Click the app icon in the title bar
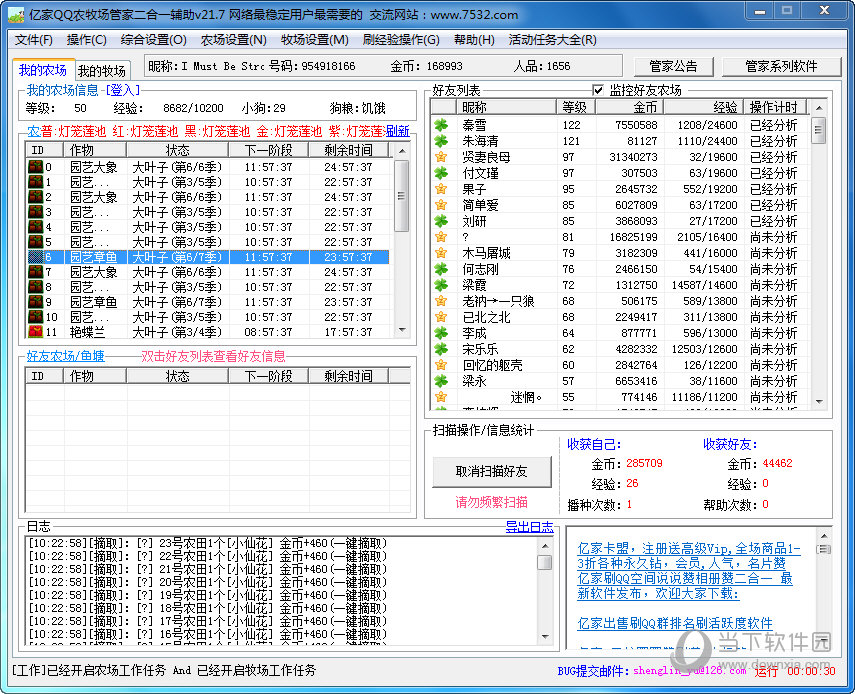855x694 pixels. 16,14
